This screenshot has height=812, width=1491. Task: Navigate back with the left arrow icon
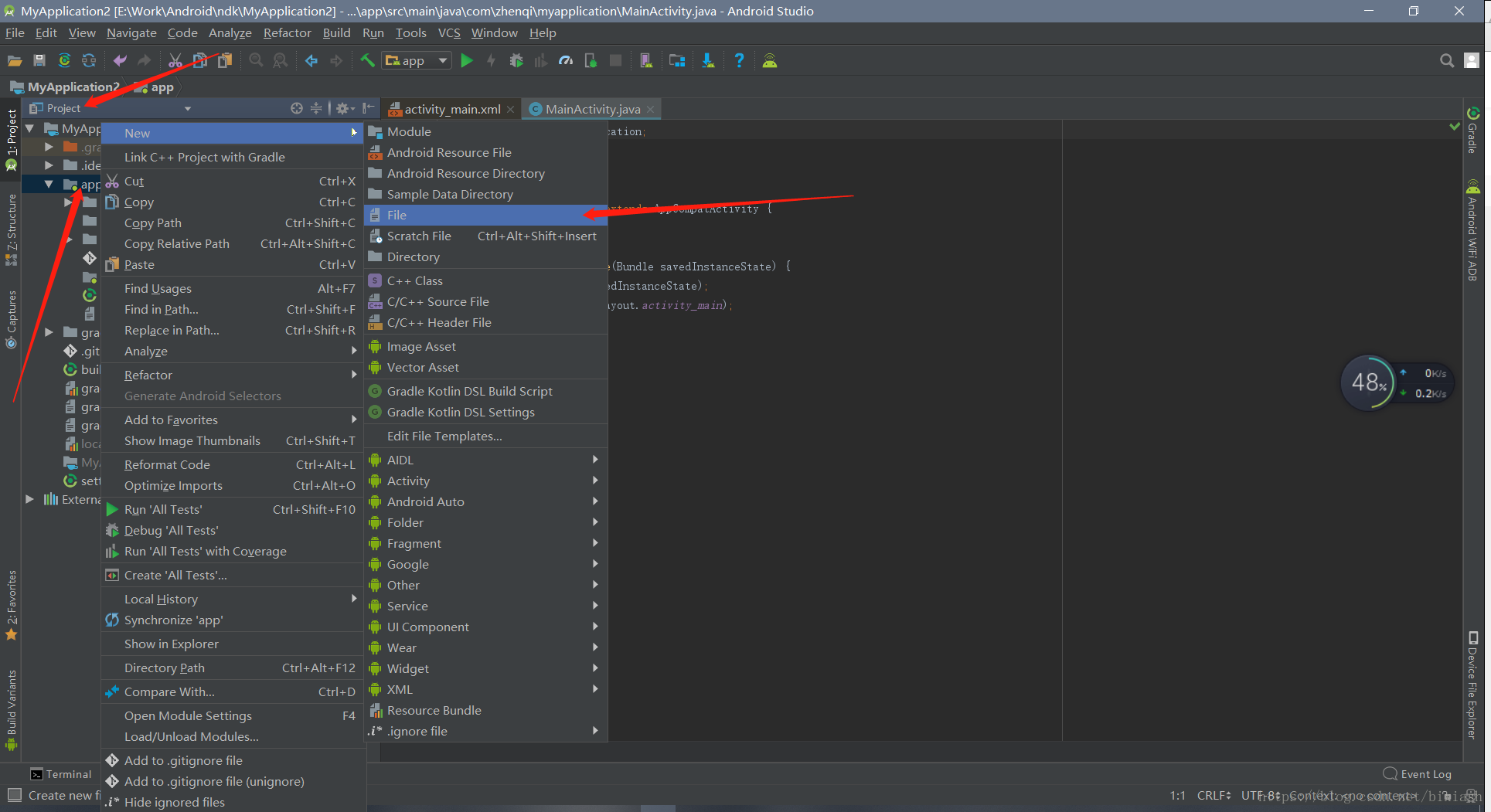[x=311, y=60]
